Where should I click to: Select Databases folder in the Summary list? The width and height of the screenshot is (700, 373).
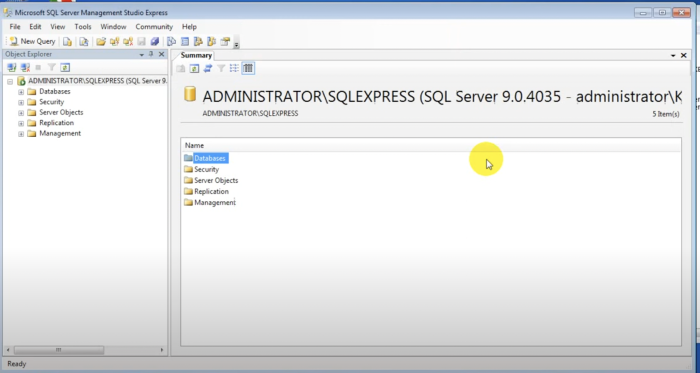point(210,158)
